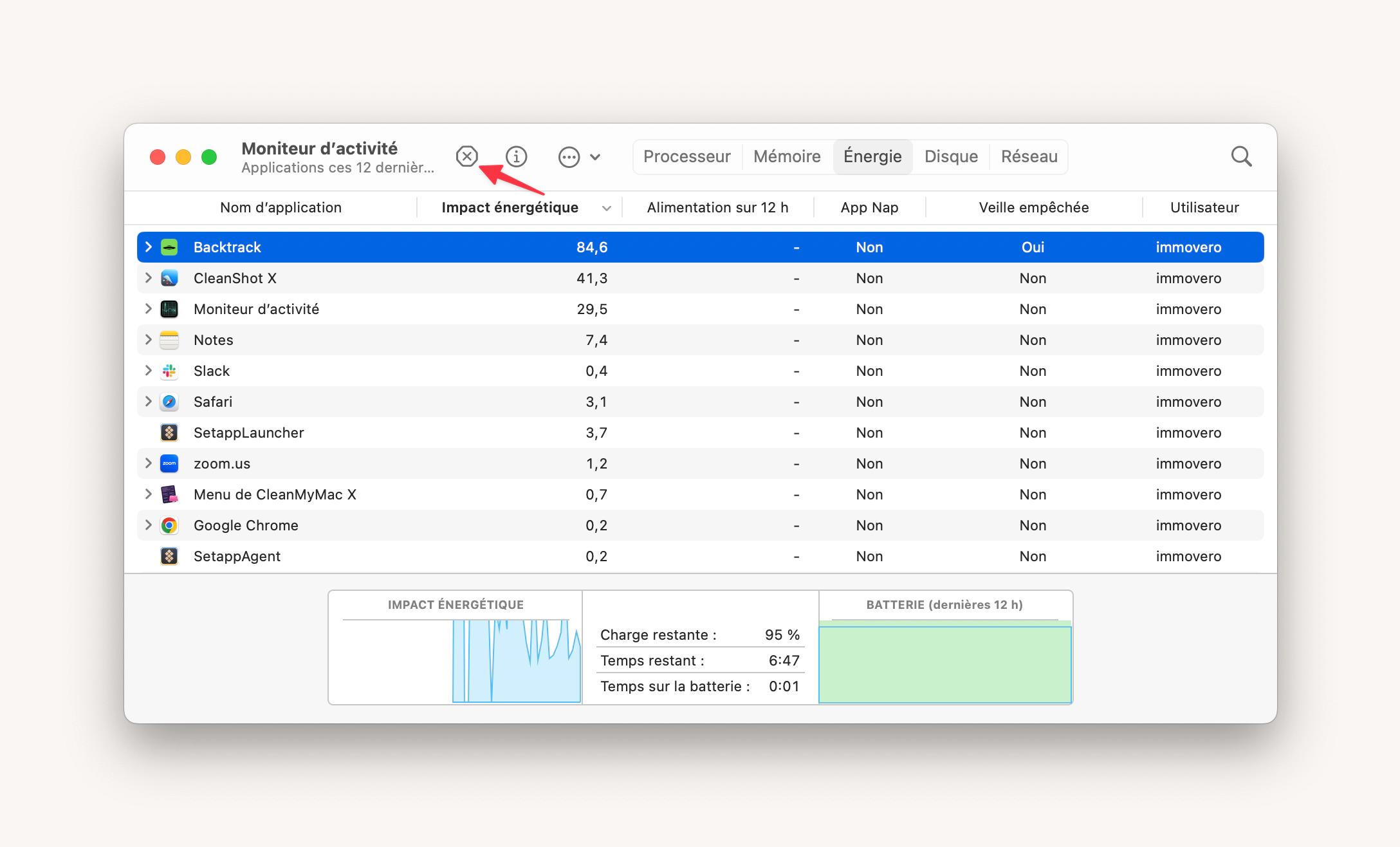Sort by Utilisateur column
The width and height of the screenshot is (1400, 847).
[x=1204, y=207]
